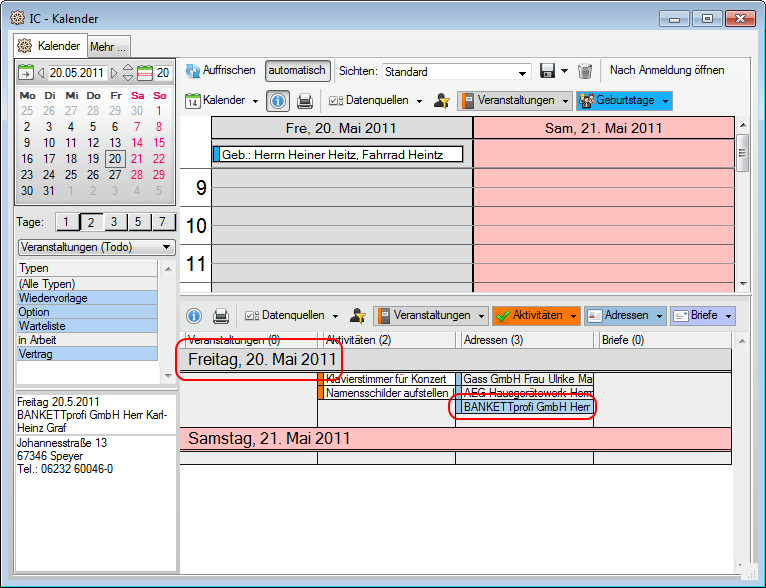Click the go-to-today calendar icon beside date
The height and width of the screenshot is (588, 766).
(25, 73)
